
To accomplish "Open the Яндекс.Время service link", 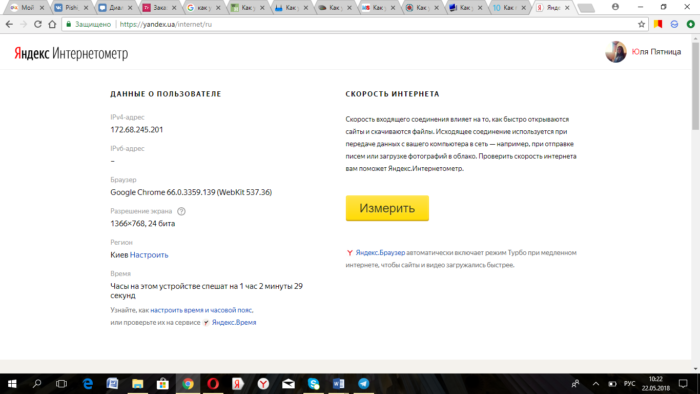I will 234,322.
